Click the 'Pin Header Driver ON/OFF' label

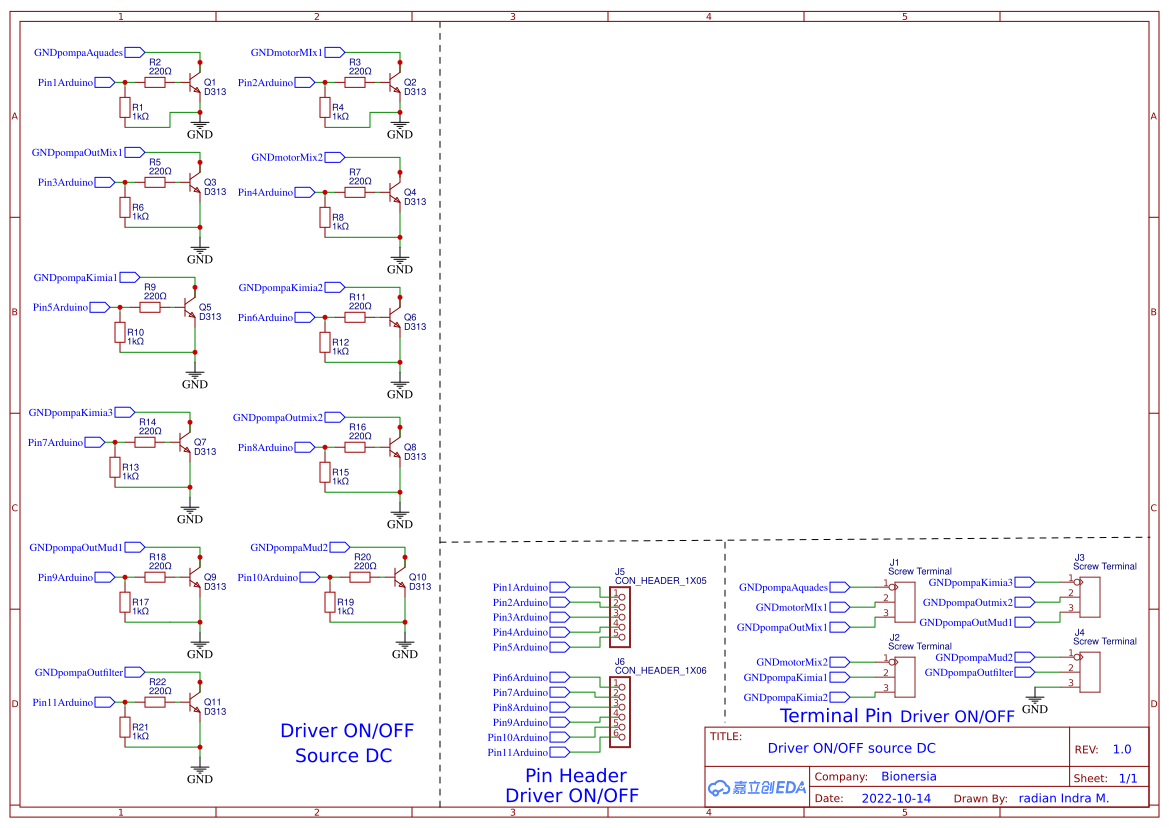(577, 786)
